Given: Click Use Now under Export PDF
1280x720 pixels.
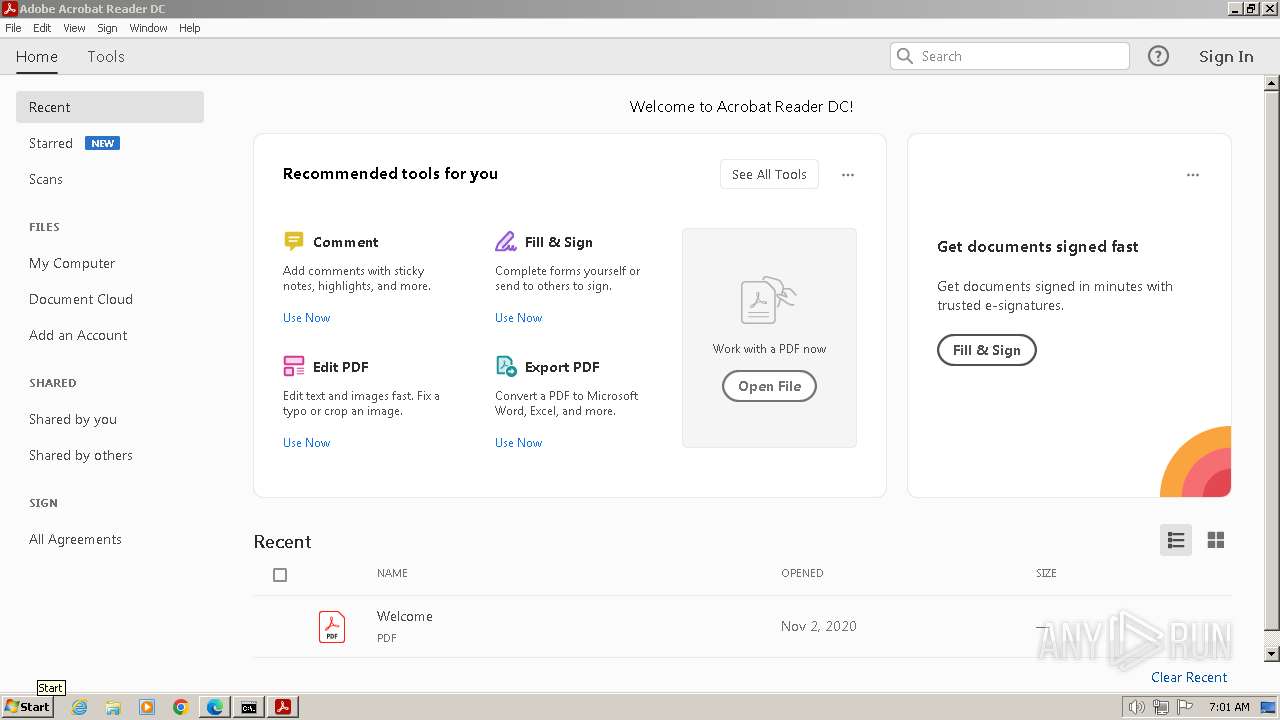Looking at the screenshot, I should (x=518, y=443).
